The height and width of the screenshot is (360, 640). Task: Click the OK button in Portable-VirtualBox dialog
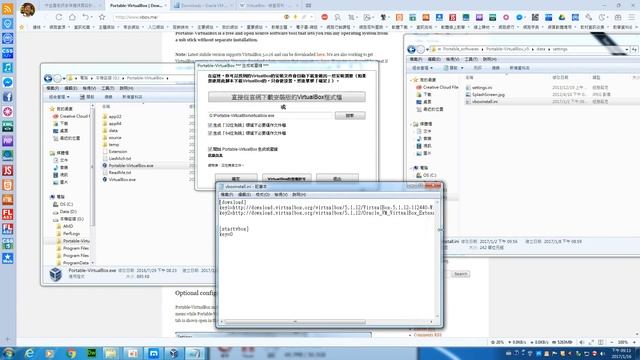pos(236,178)
